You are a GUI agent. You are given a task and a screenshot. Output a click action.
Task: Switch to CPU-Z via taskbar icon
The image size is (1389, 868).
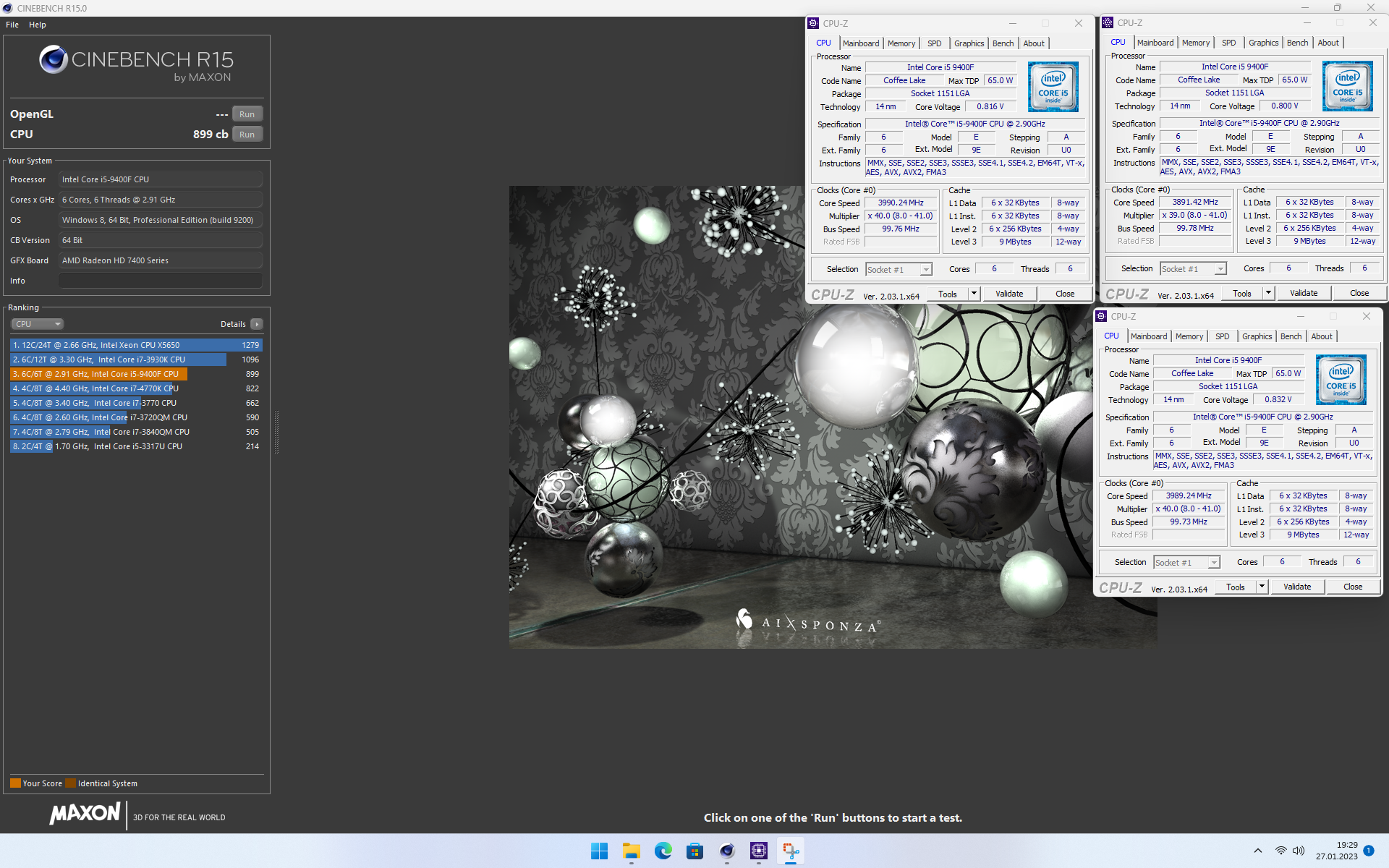(759, 851)
